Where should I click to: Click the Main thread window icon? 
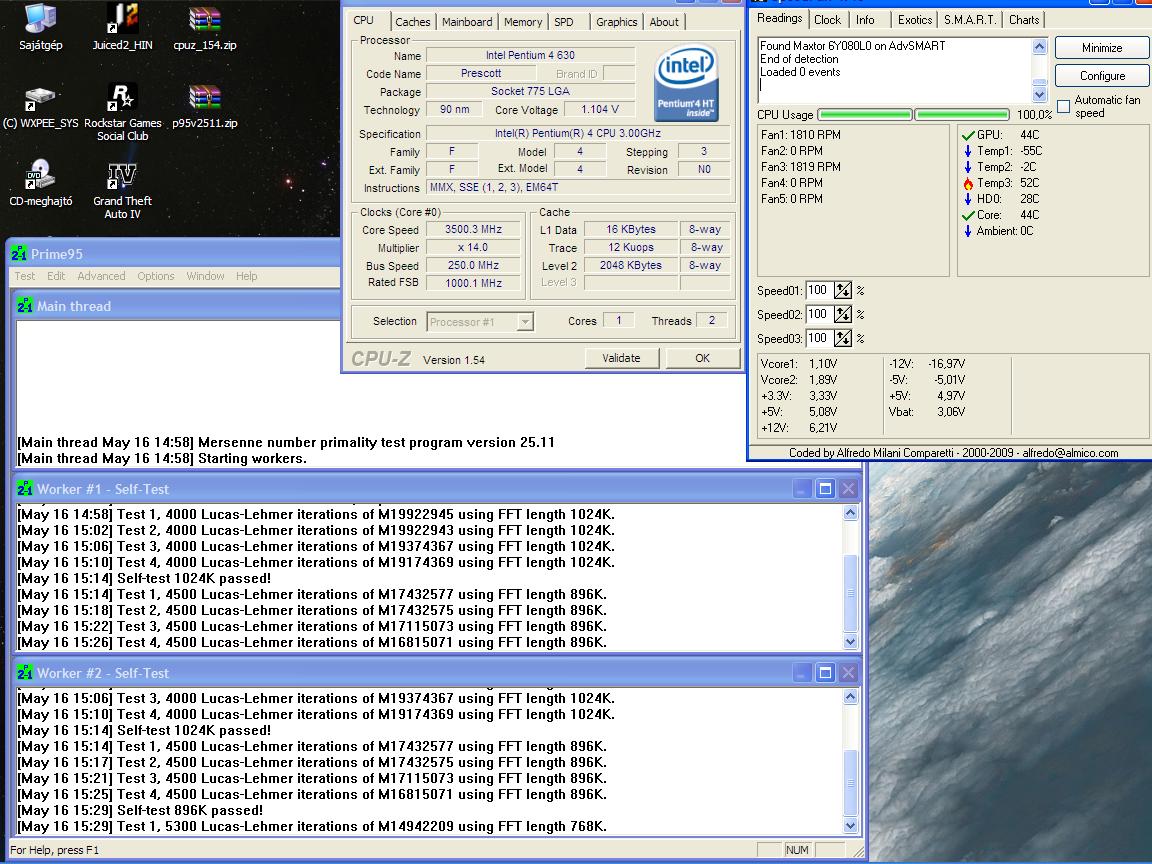(25, 306)
